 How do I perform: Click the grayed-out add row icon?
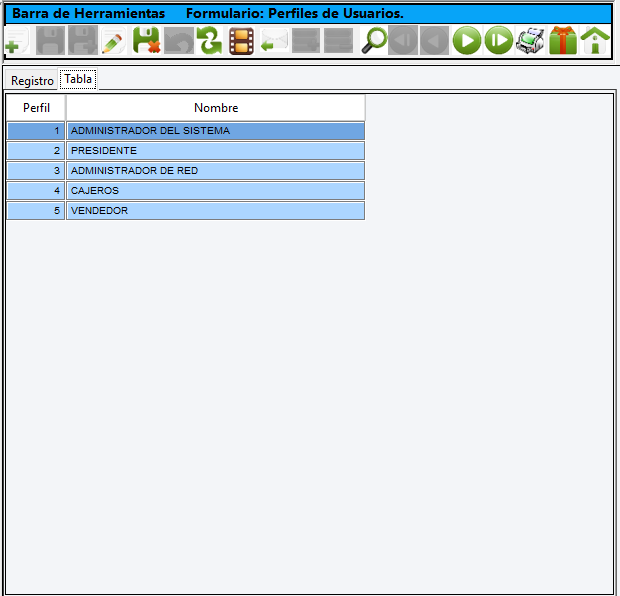tap(306, 40)
